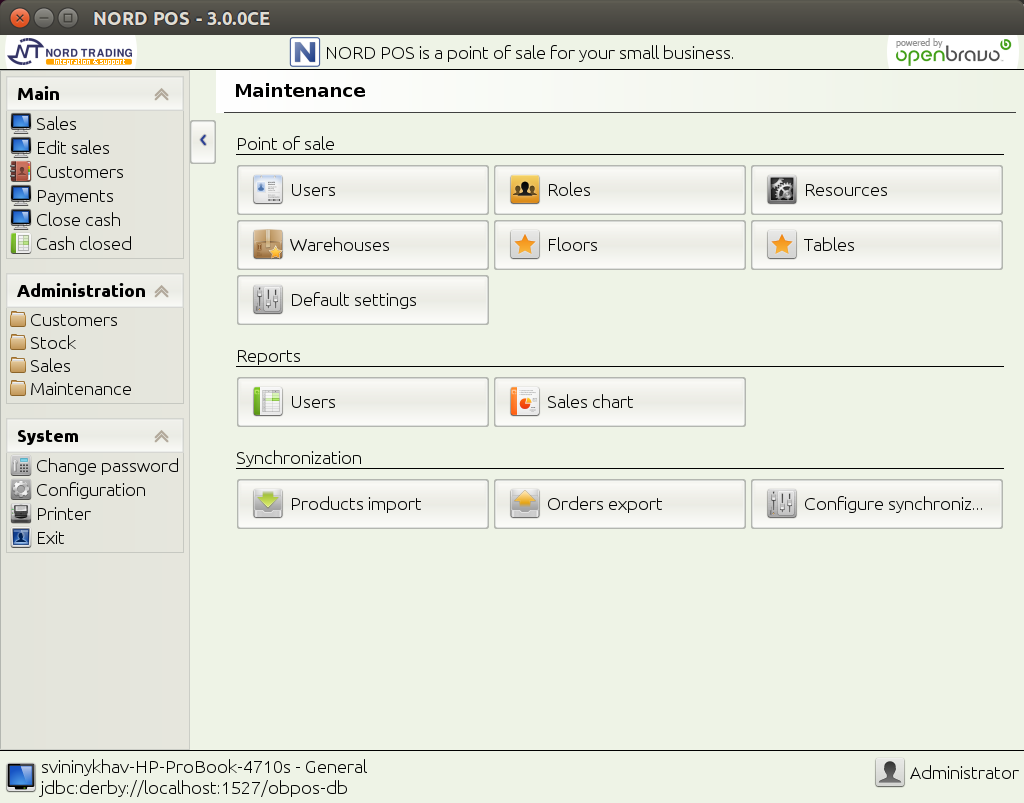Open the Change password icon under System
The image size is (1024, 803).
pos(21,465)
